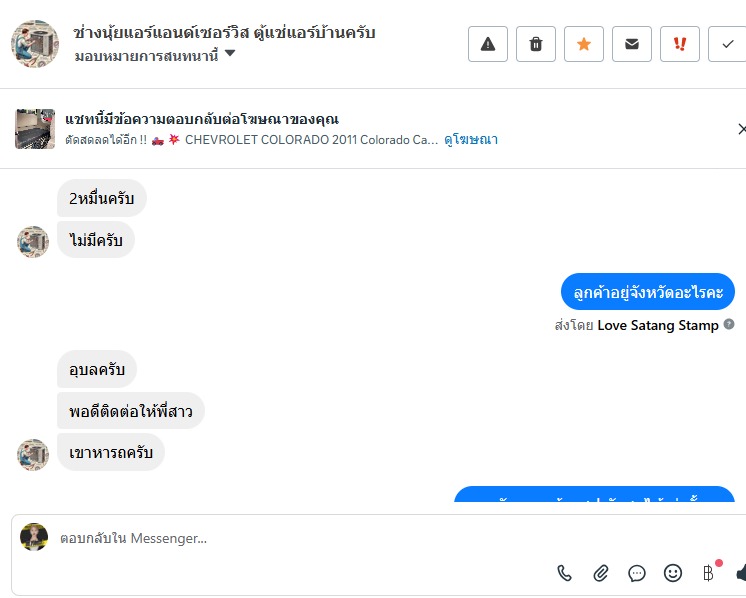Viewport: 746px width, 598px height.
Task: Delete conversation using the trash icon
Action: (536, 43)
